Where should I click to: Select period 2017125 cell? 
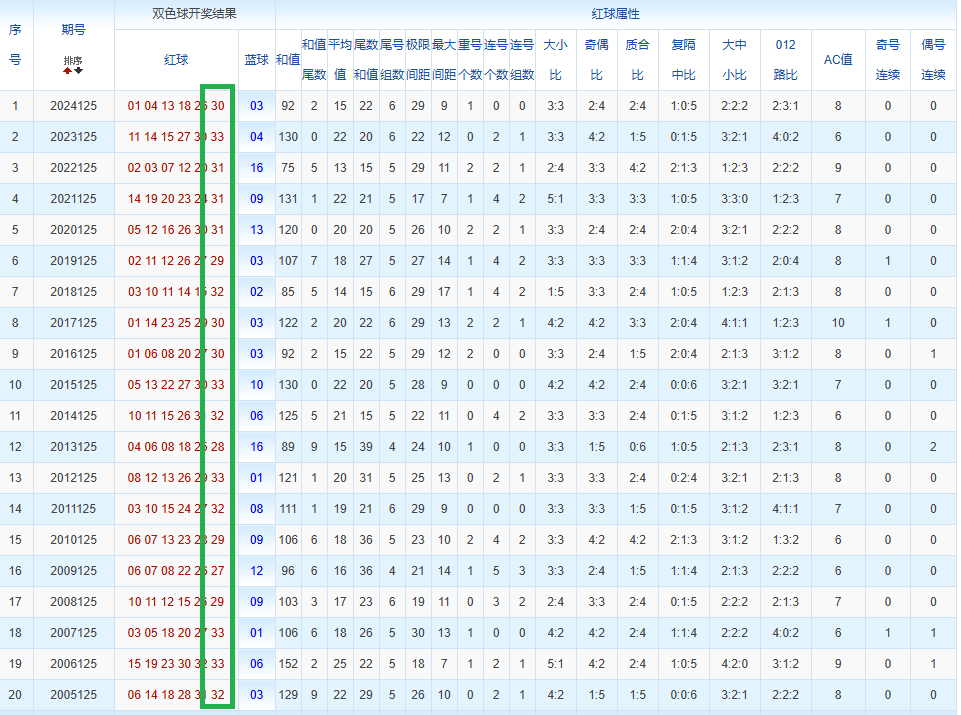coord(74,322)
